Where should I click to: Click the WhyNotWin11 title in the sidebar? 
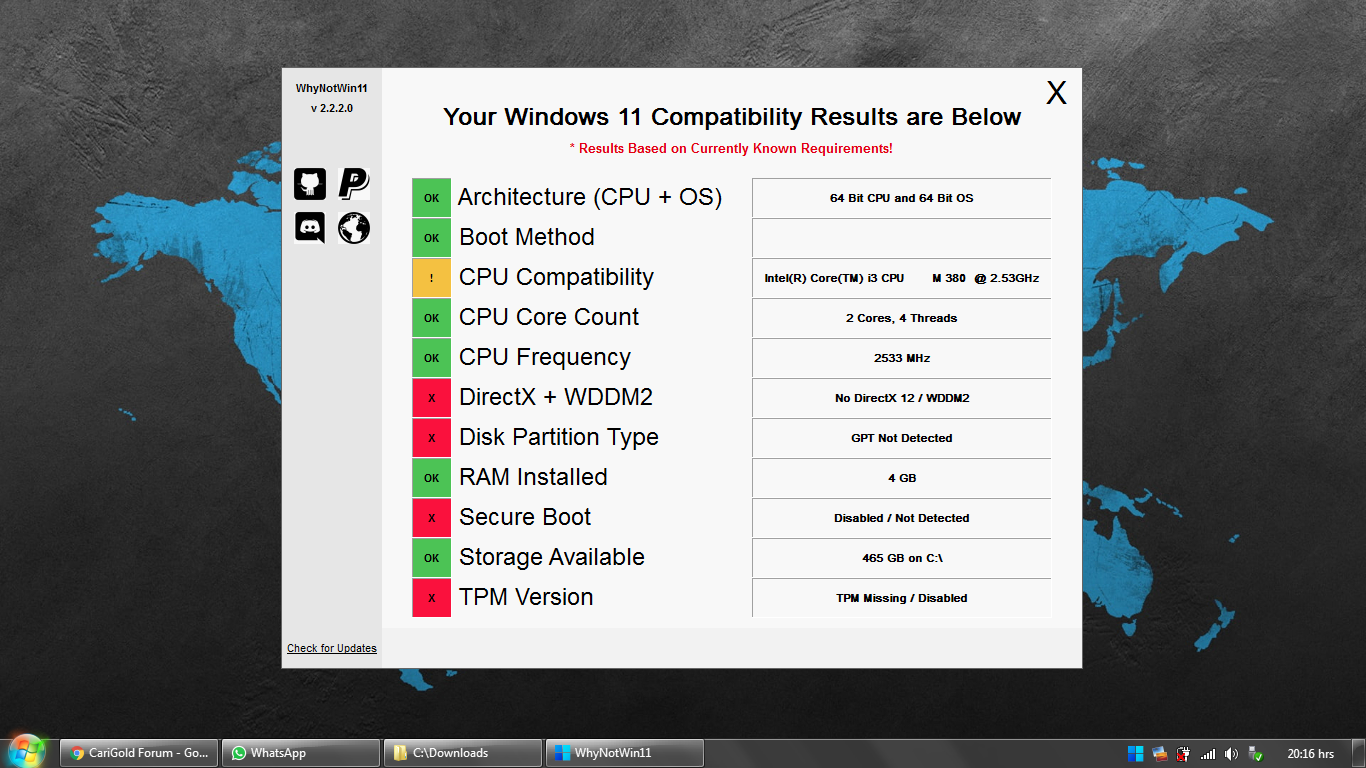tap(331, 88)
